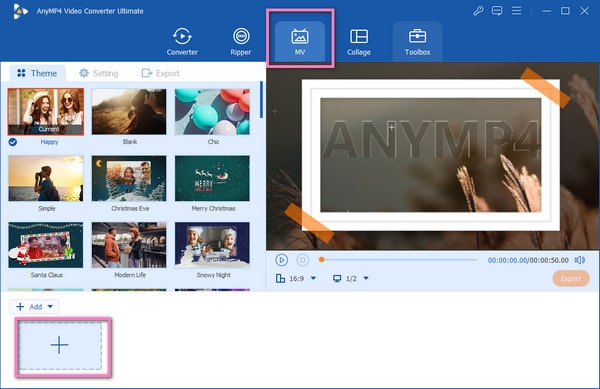Open the Converter module
Screen dimensions: 600x389
click(182, 41)
